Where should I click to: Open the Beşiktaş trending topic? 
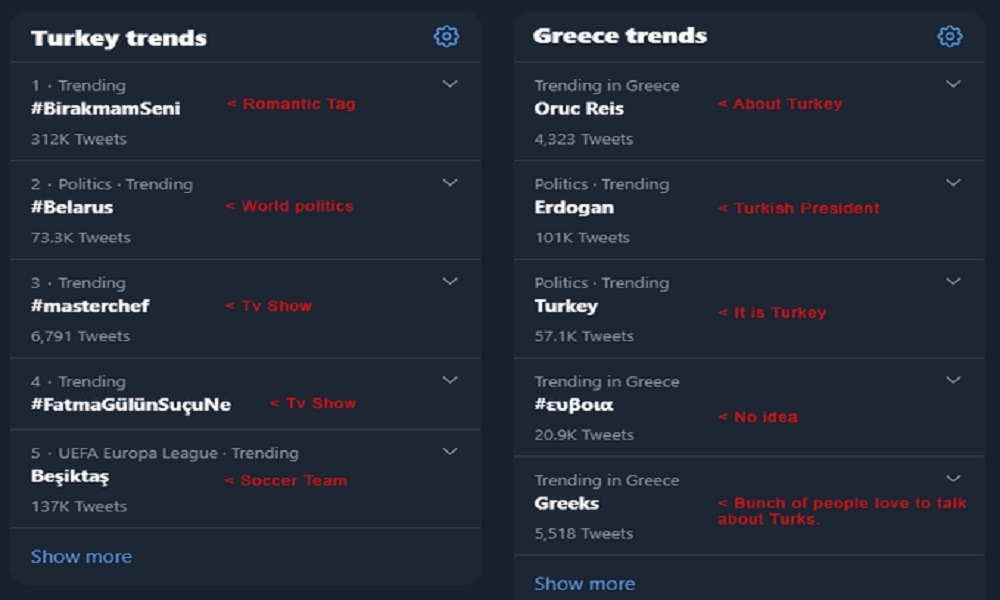pos(70,477)
